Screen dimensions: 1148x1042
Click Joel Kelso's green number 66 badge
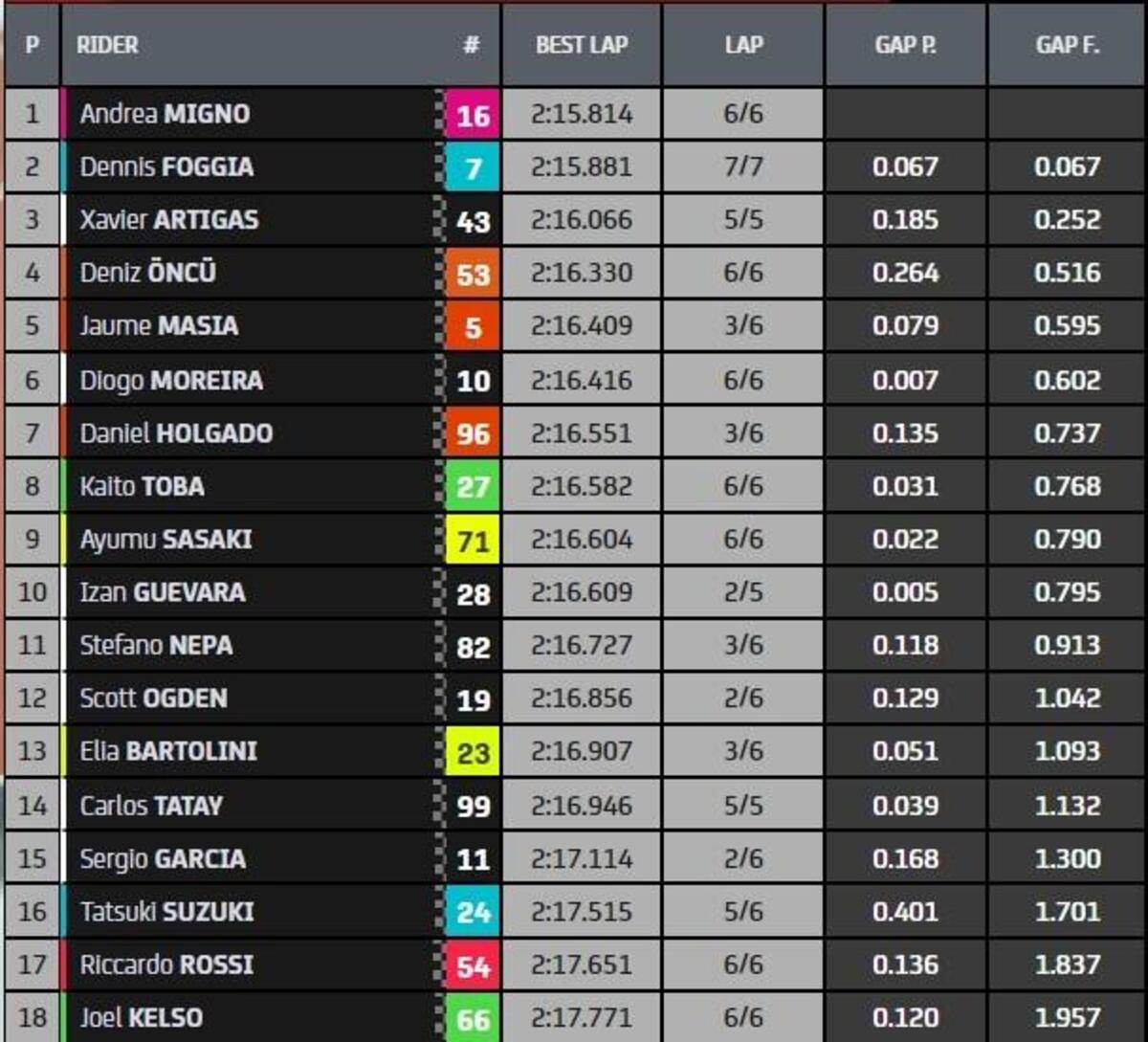(473, 1018)
